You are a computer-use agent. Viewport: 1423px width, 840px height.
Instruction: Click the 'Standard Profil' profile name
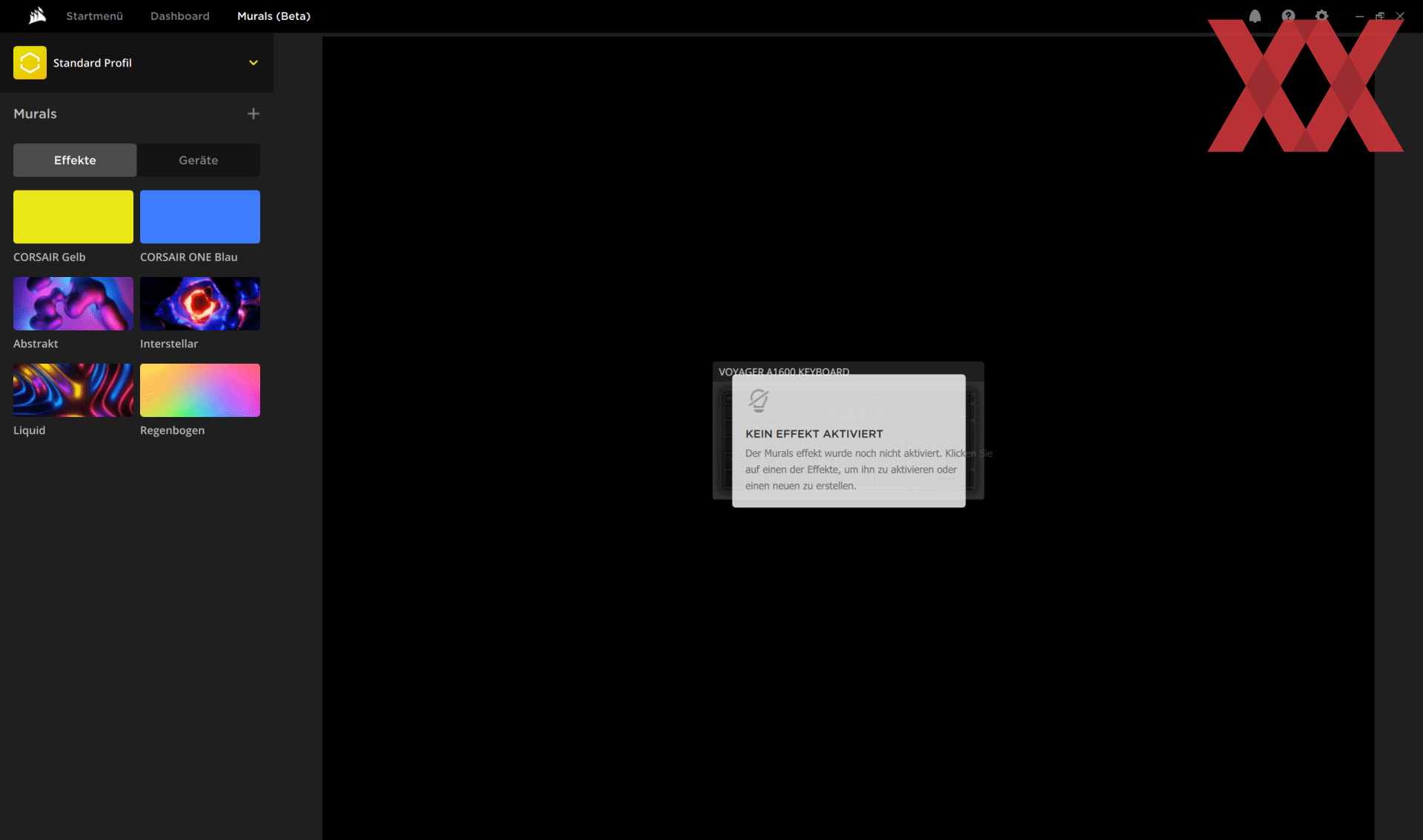coord(93,63)
